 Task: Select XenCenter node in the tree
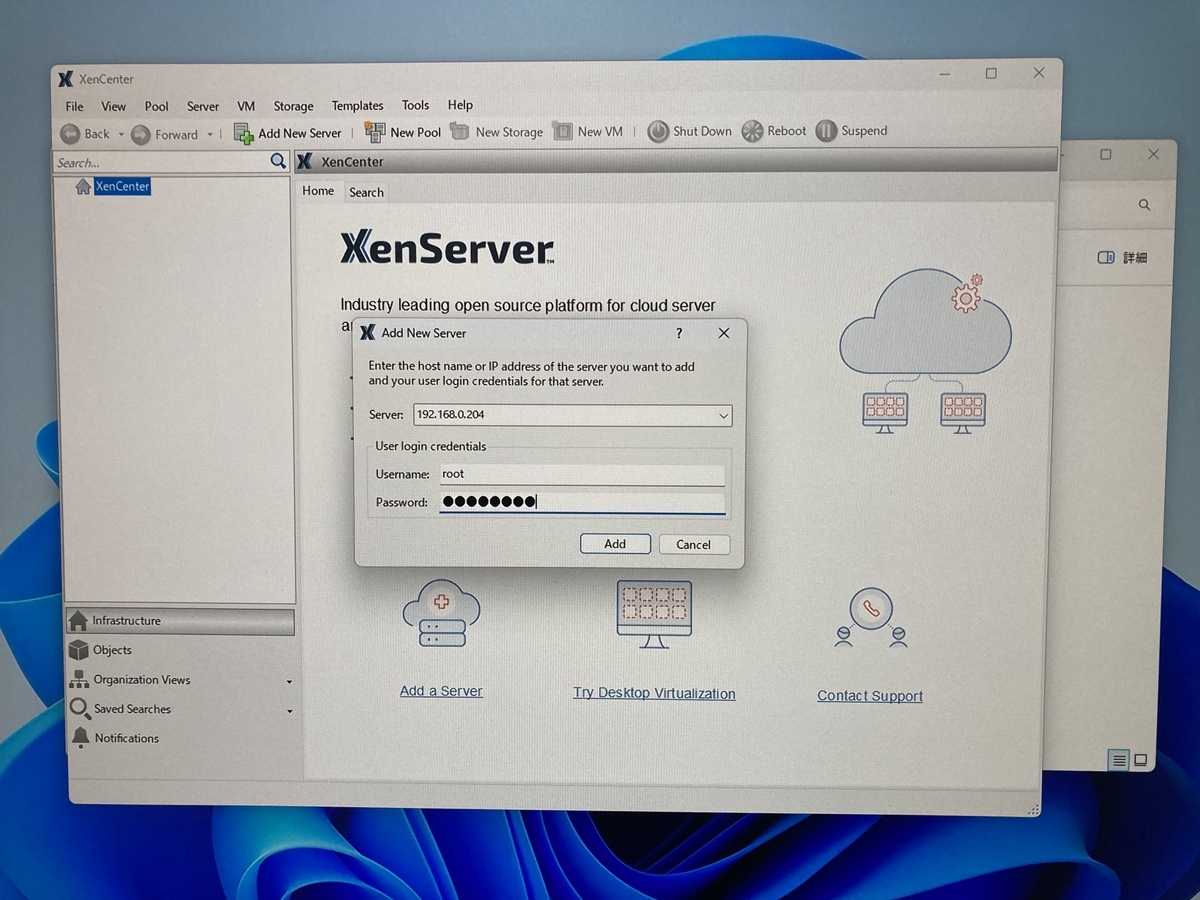(x=122, y=186)
